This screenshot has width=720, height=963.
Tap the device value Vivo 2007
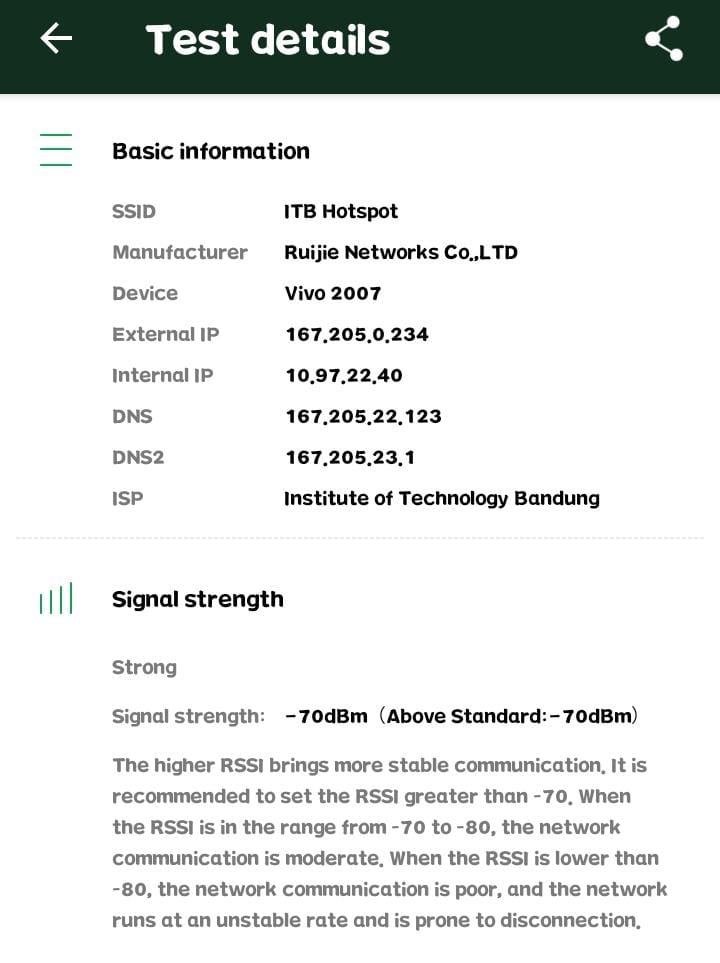coord(333,293)
